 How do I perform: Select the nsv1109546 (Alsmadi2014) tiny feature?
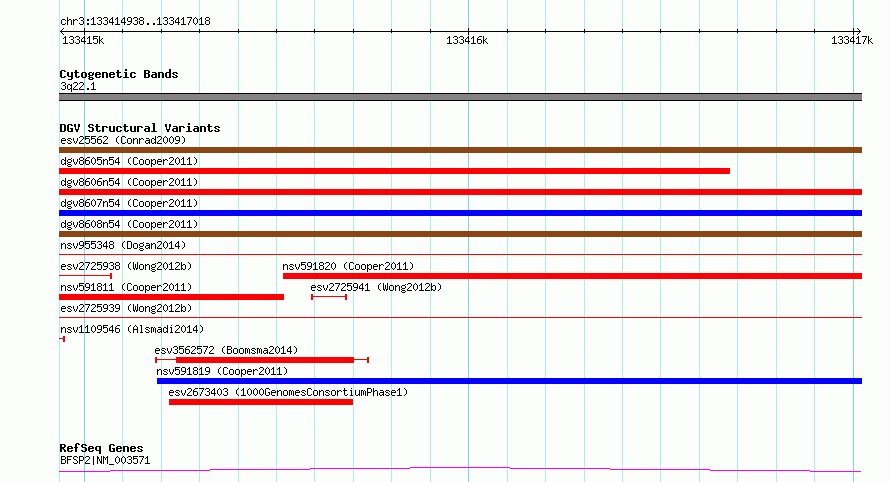tap(62, 339)
